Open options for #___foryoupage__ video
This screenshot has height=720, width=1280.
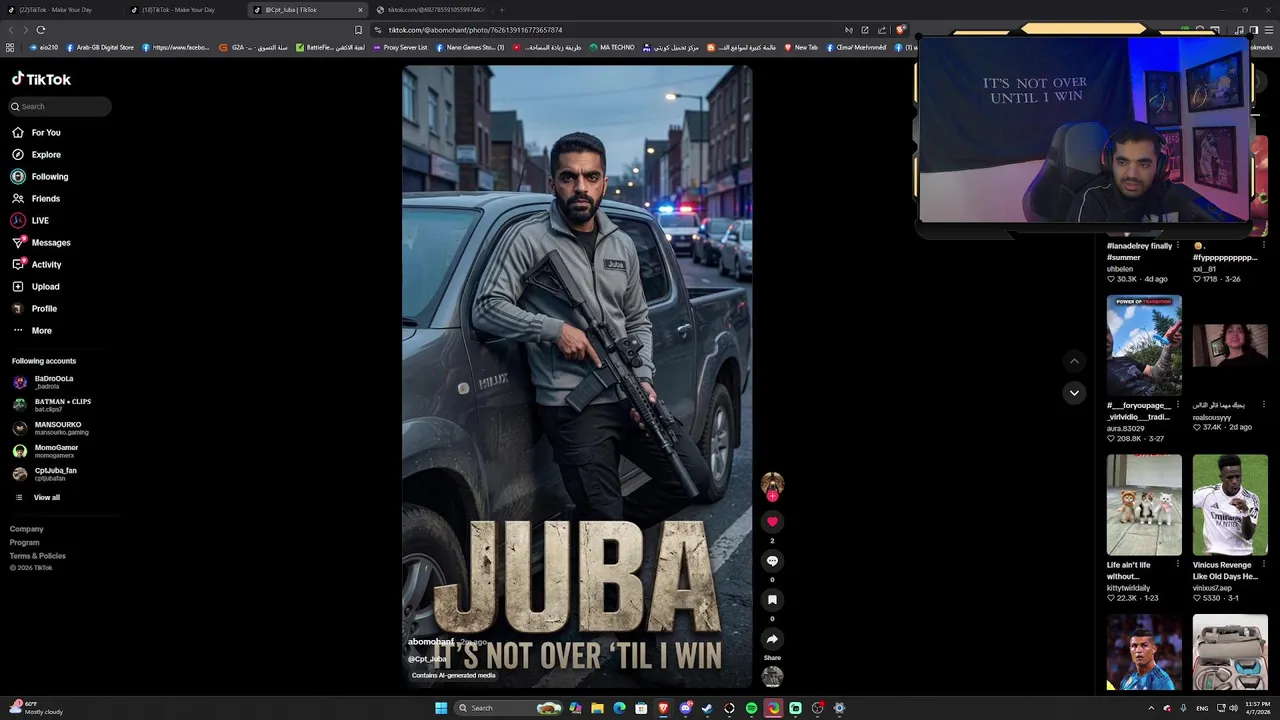tap(1178, 405)
